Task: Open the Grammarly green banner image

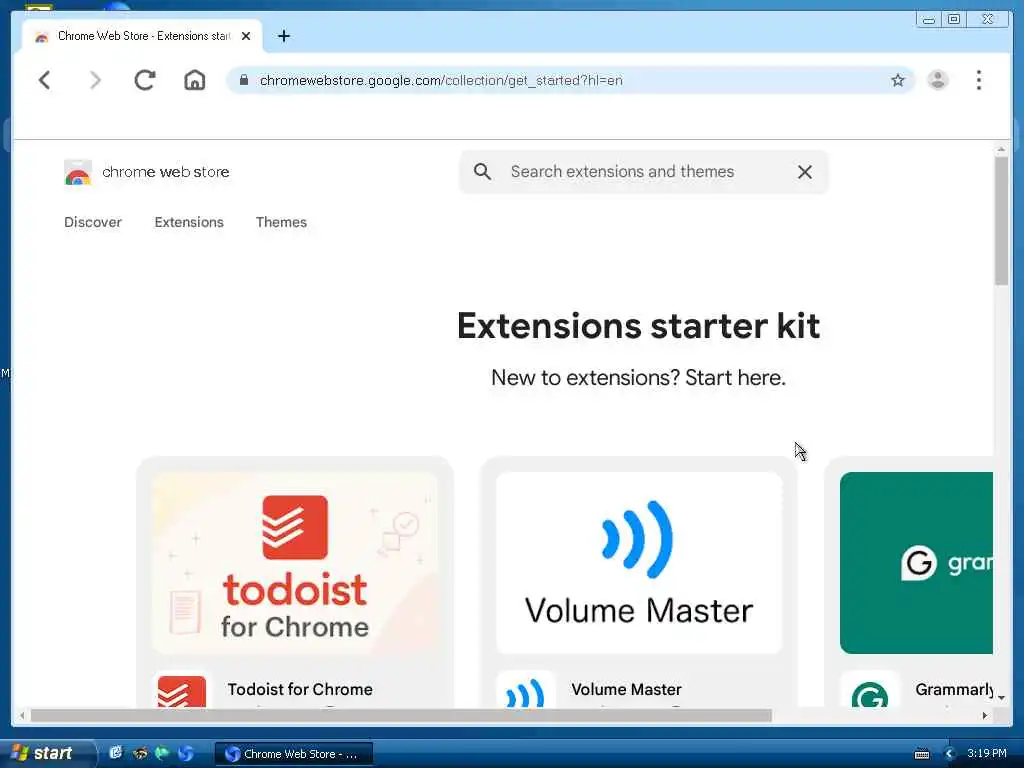Action: [x=916, y=563]
